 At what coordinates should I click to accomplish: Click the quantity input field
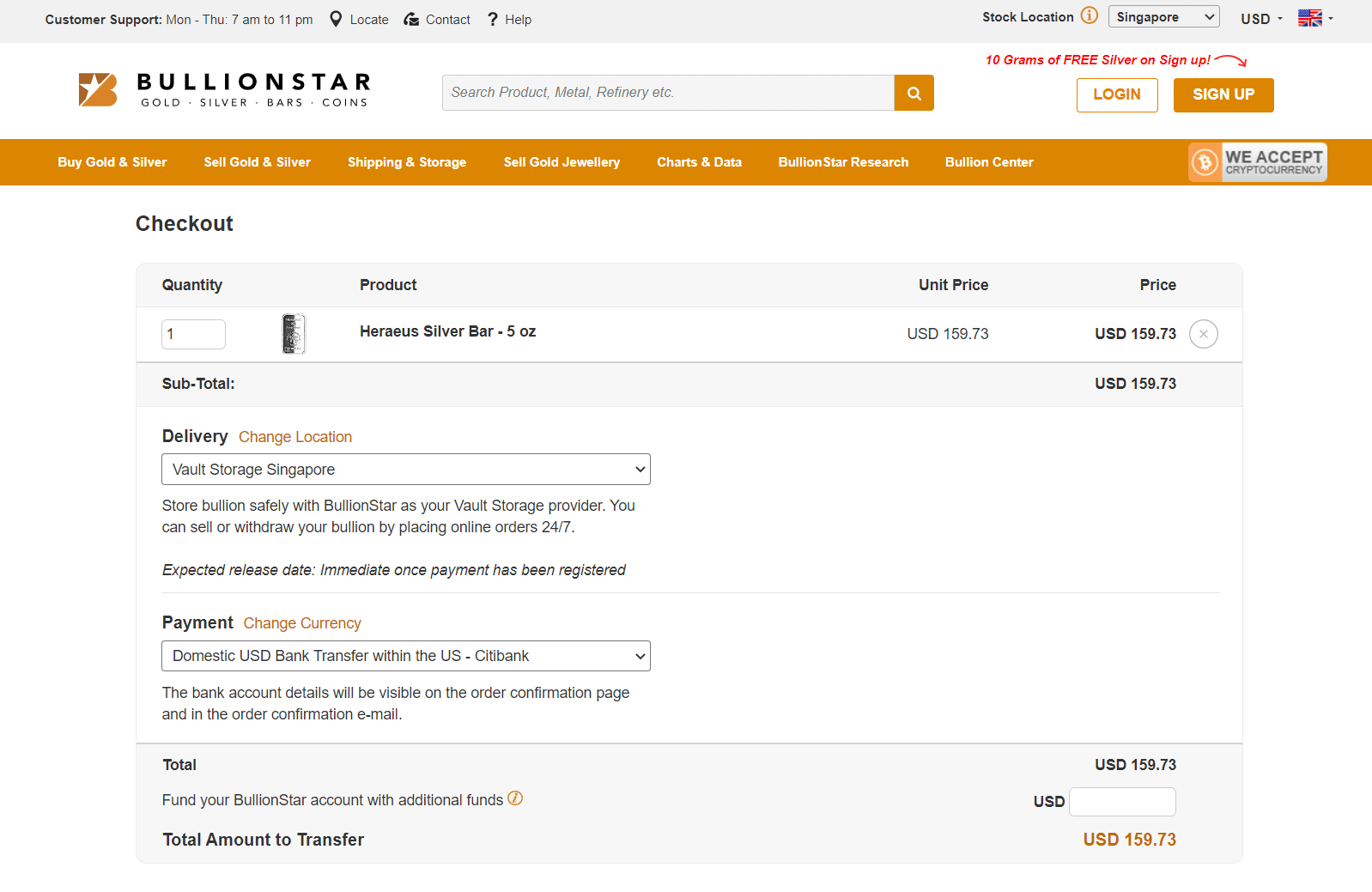pos(193,334)
